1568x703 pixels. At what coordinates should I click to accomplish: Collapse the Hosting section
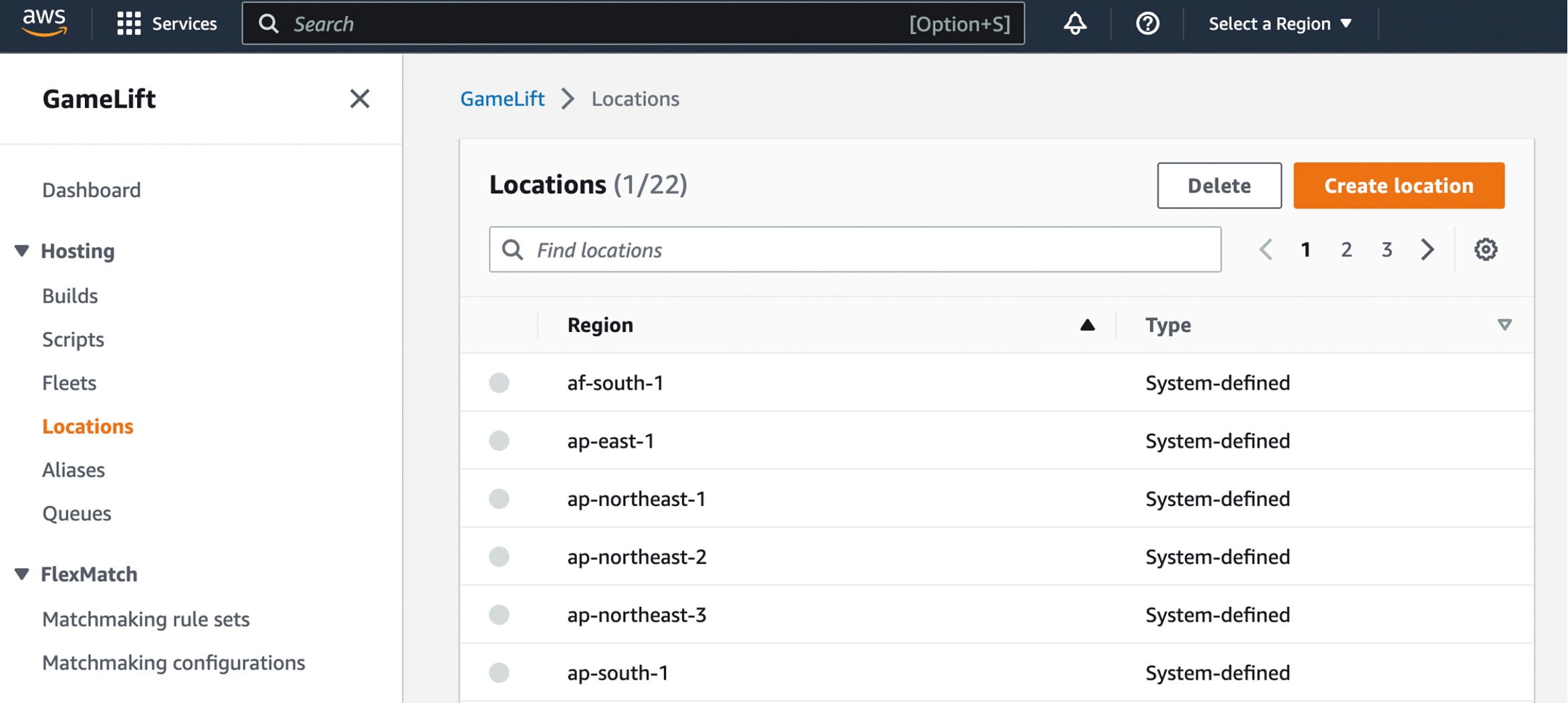[21, 251]
